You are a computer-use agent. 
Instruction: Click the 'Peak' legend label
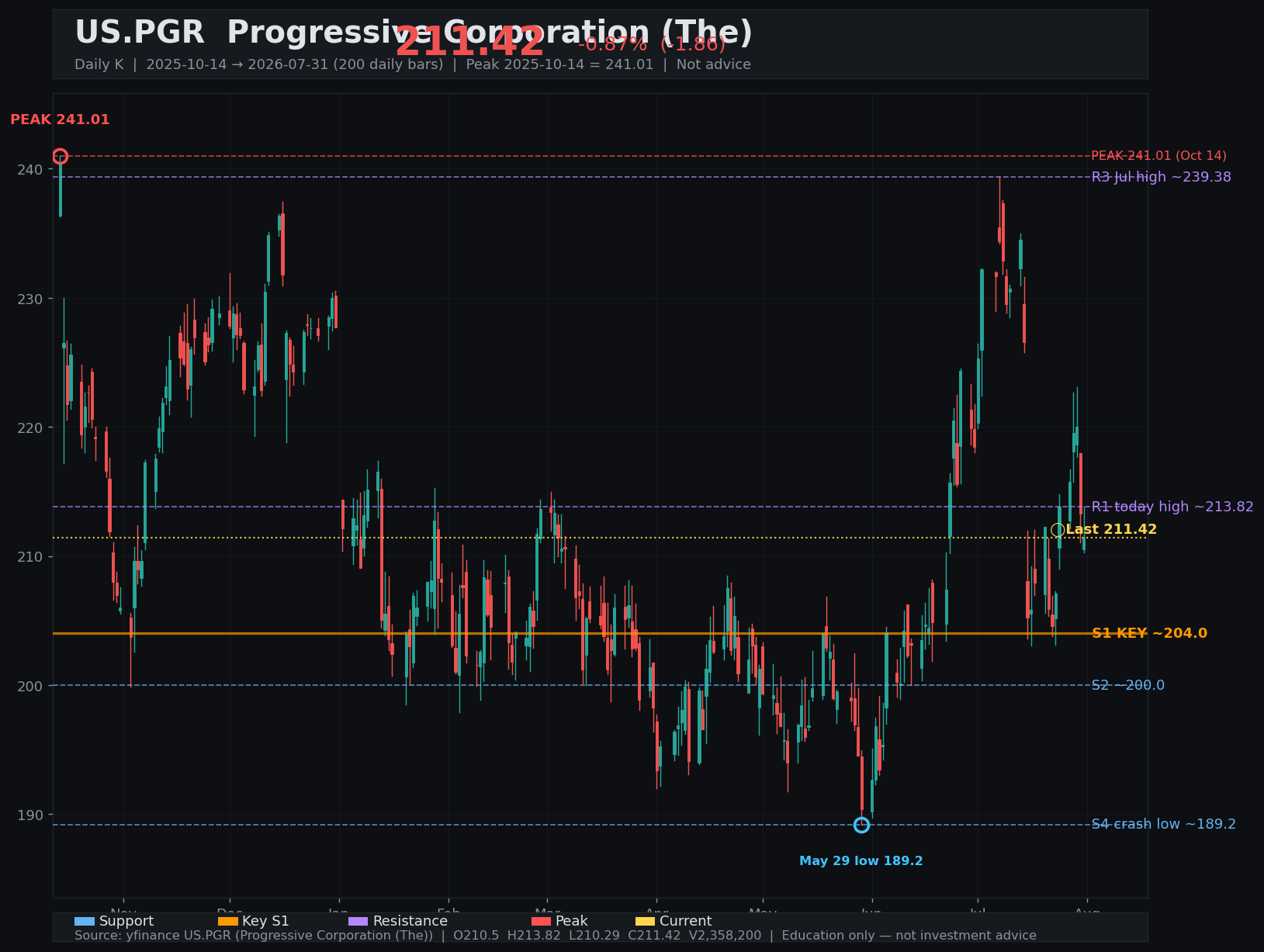pos(572,922)
